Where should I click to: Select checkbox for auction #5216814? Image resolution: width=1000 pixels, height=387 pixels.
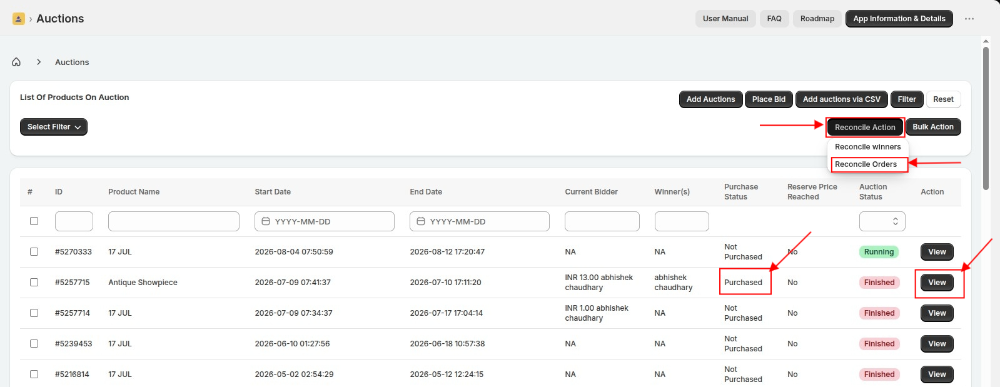34,374
